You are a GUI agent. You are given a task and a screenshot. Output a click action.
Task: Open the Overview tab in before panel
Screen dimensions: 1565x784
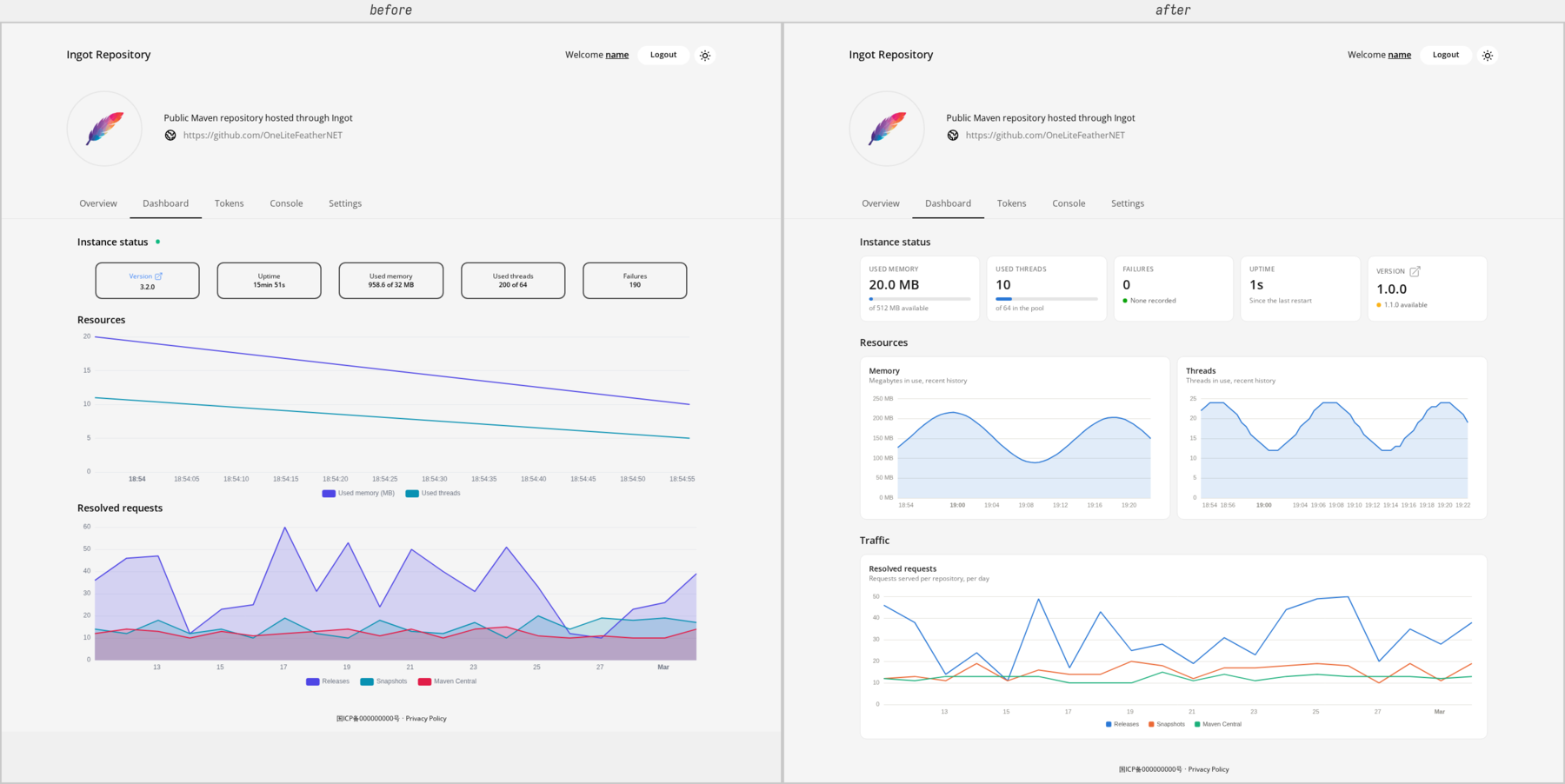(98, 203)
